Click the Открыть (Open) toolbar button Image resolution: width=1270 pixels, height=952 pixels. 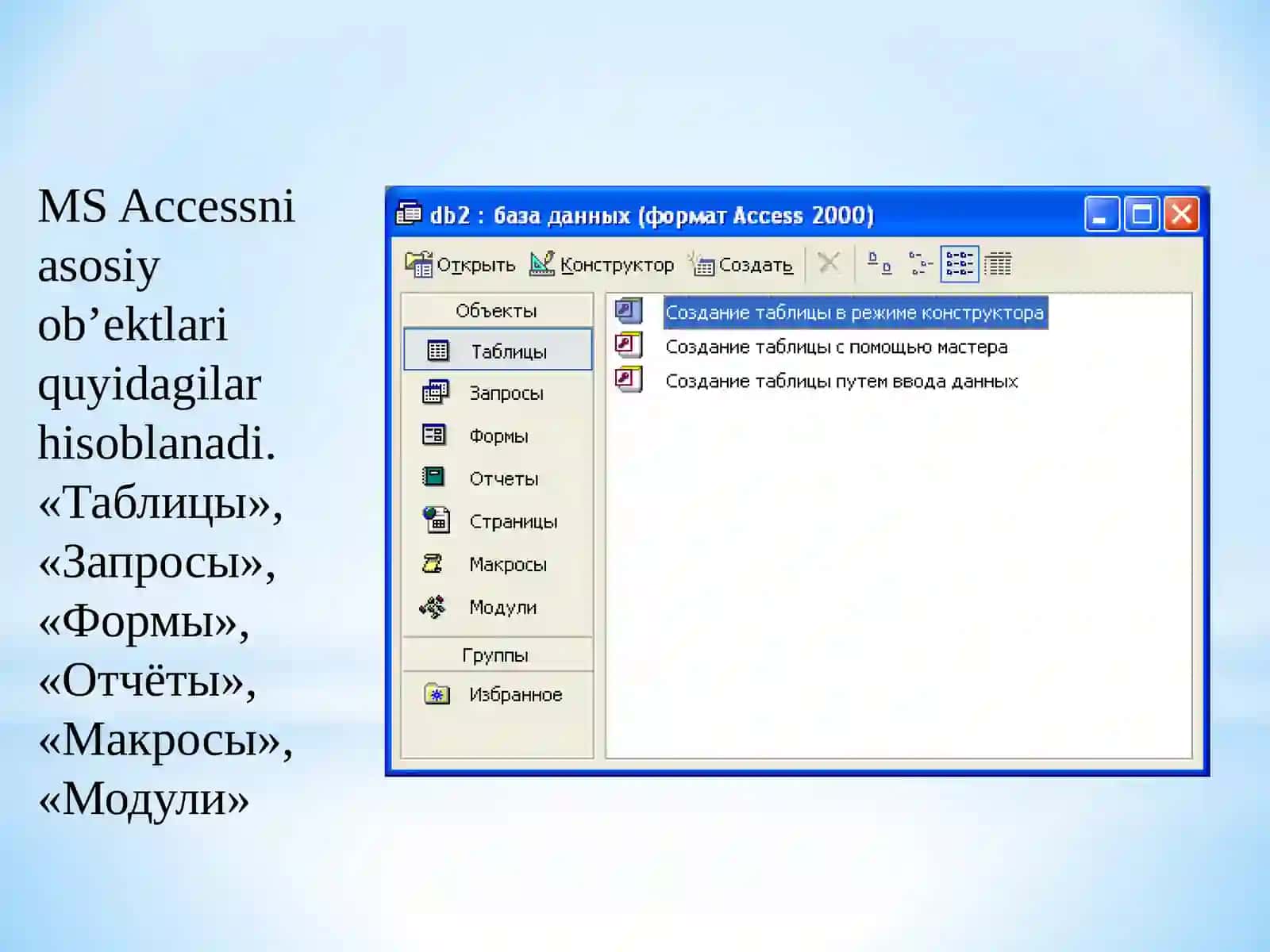(460, 264)
